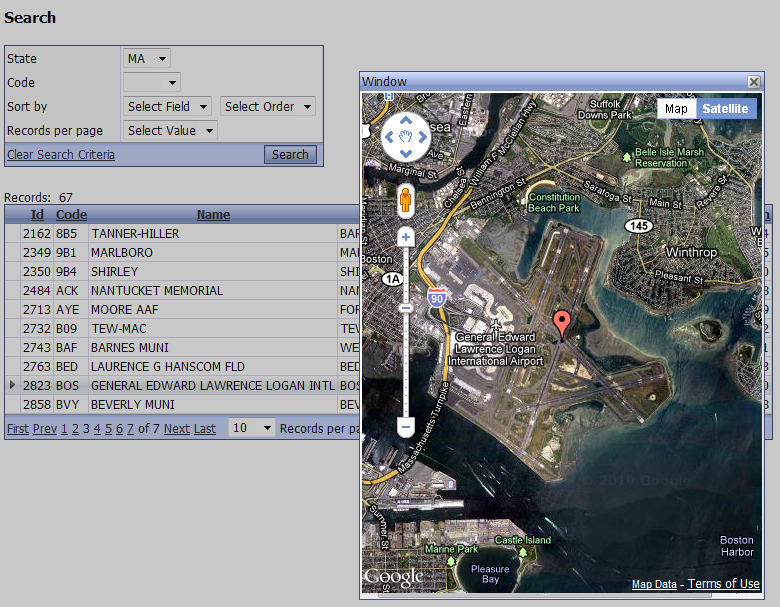Sort the table by Name column
The width and height of the screenshot is (780, 607).
click(x=213, y=214)
